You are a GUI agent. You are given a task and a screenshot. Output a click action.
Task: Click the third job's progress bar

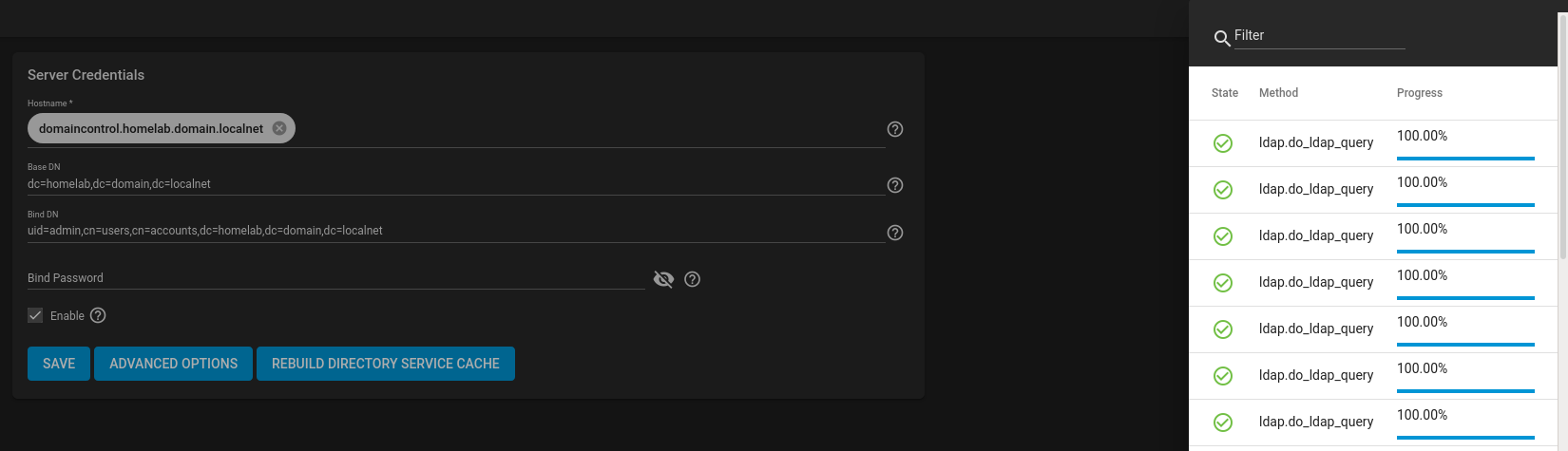coord(1465,252)
